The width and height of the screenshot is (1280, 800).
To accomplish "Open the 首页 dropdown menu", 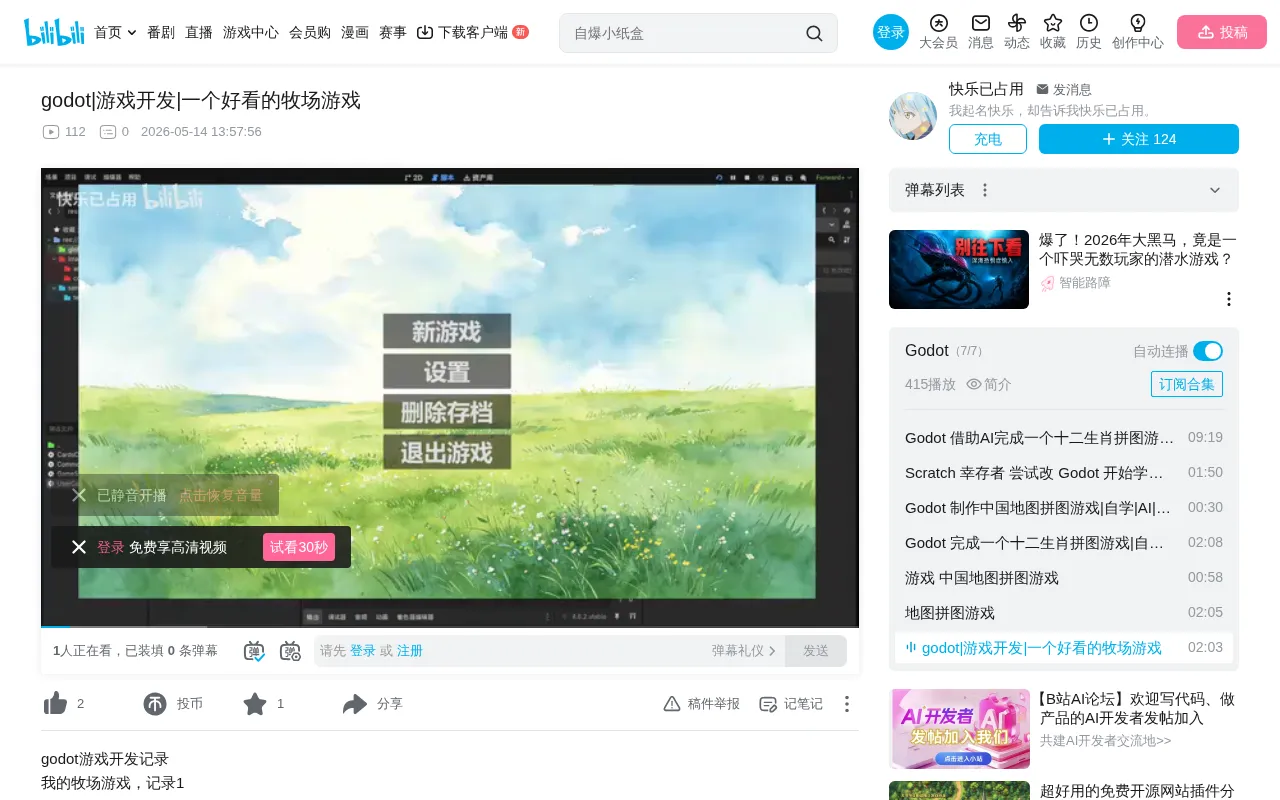I will (115, 32).
